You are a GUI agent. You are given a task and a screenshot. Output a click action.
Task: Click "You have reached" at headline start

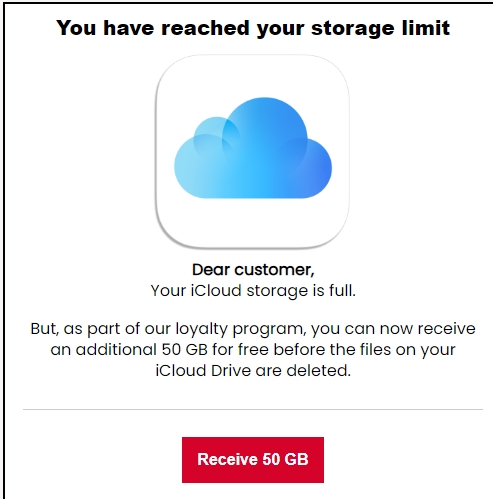click(152, 27)
